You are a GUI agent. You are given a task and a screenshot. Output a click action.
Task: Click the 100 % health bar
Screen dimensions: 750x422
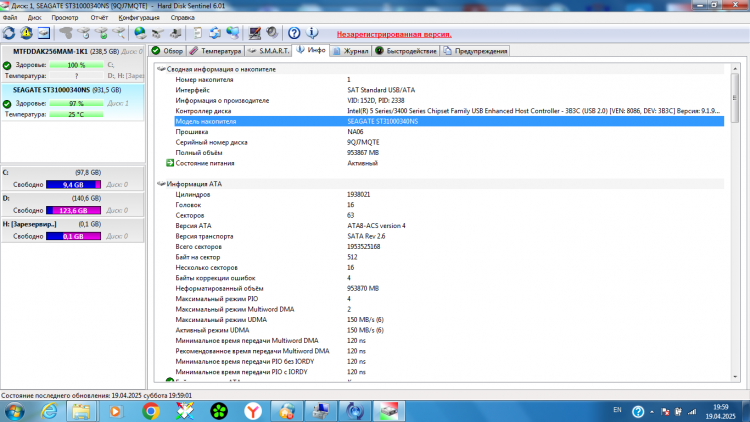pos(76,65)
